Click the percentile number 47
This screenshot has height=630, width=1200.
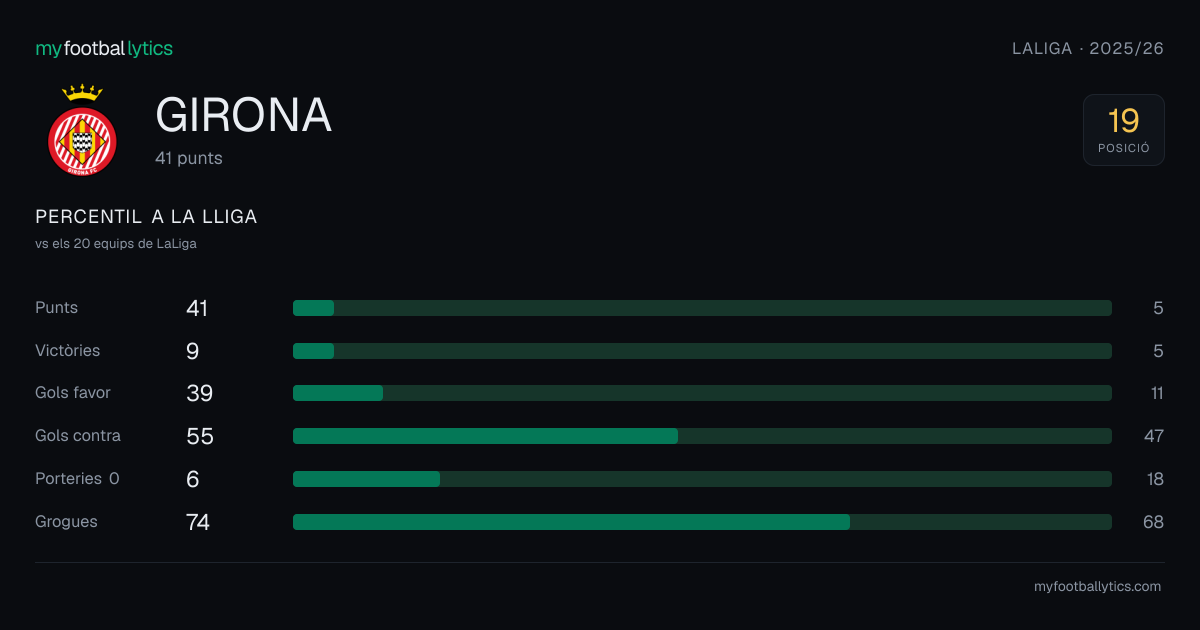(1153, 436)
